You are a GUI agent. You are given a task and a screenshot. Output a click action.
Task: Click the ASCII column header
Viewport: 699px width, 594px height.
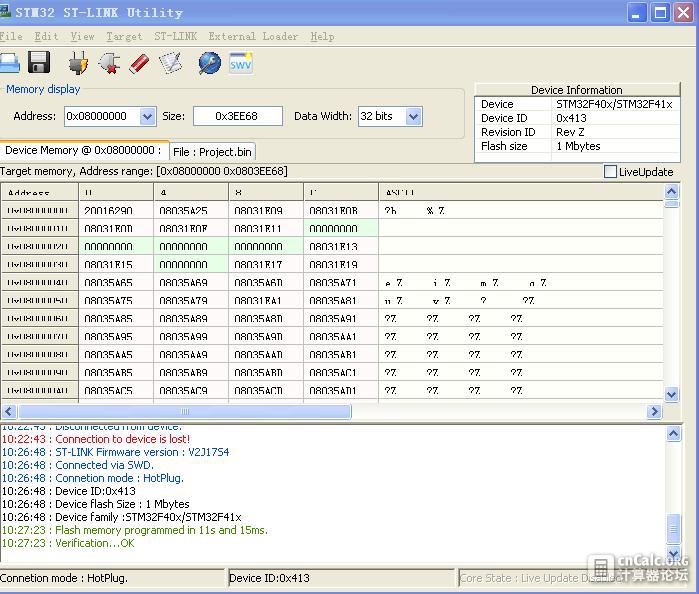coord(521,192)
